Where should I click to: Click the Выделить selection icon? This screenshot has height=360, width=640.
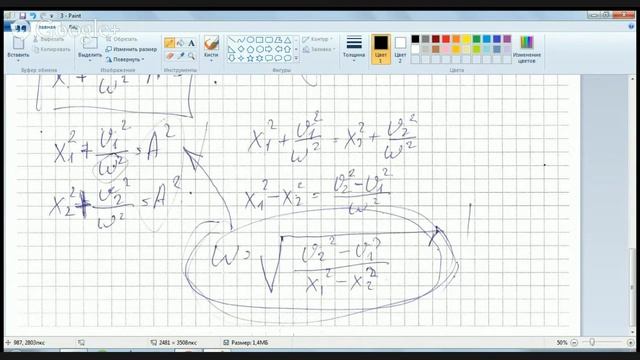pyautogui.click(x=90, y=43)
